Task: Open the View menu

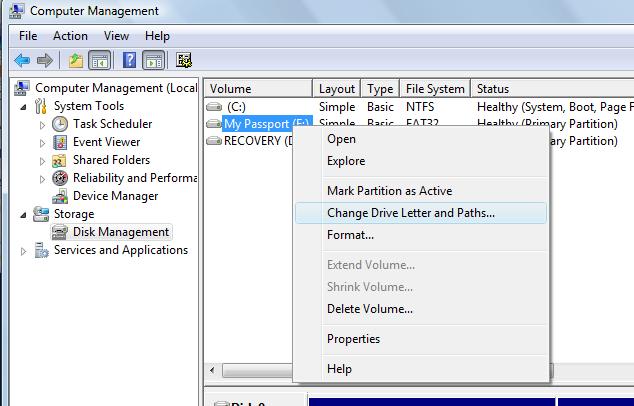Action: [x=116, y=36]
